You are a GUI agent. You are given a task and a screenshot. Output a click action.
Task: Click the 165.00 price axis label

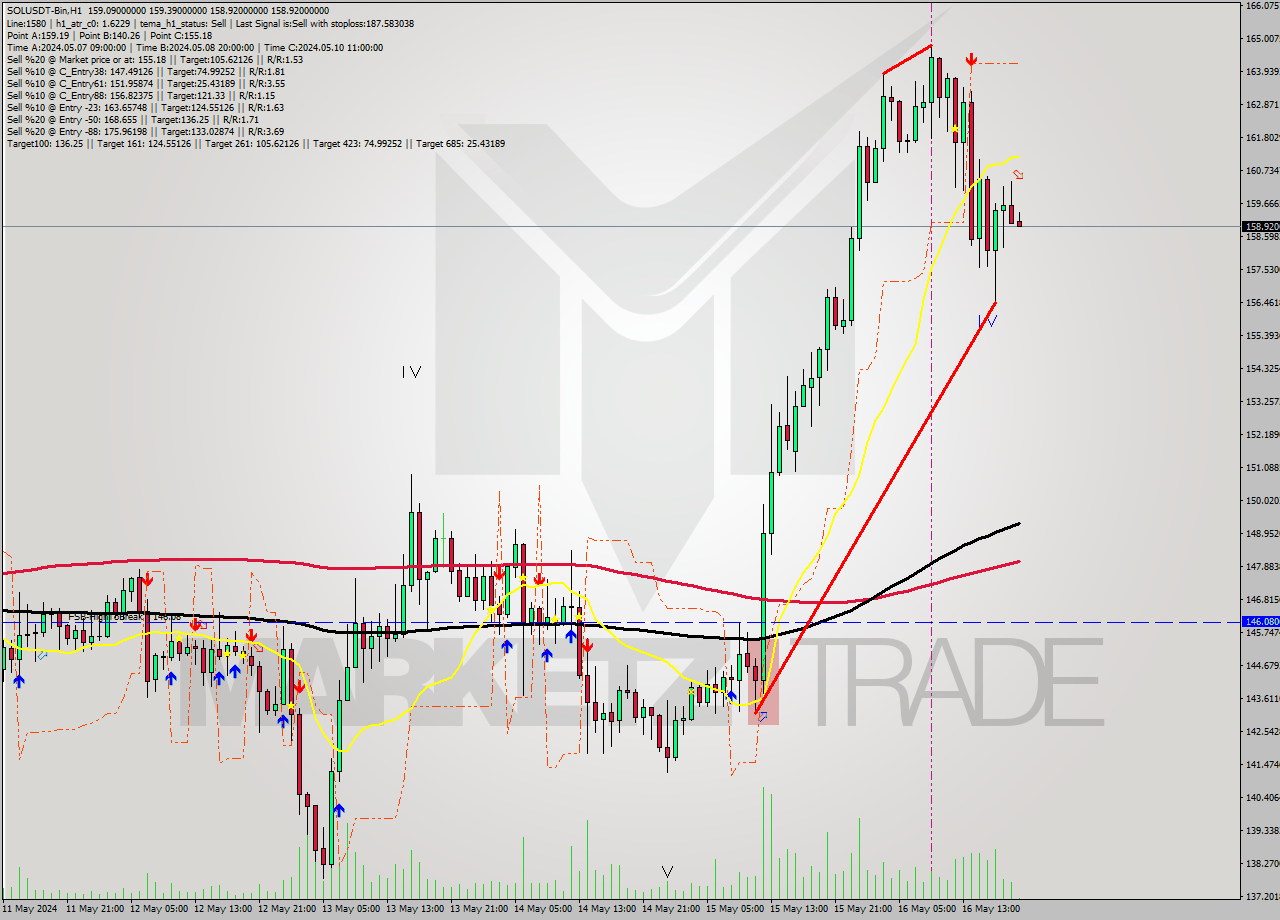tap(1261, 38)
